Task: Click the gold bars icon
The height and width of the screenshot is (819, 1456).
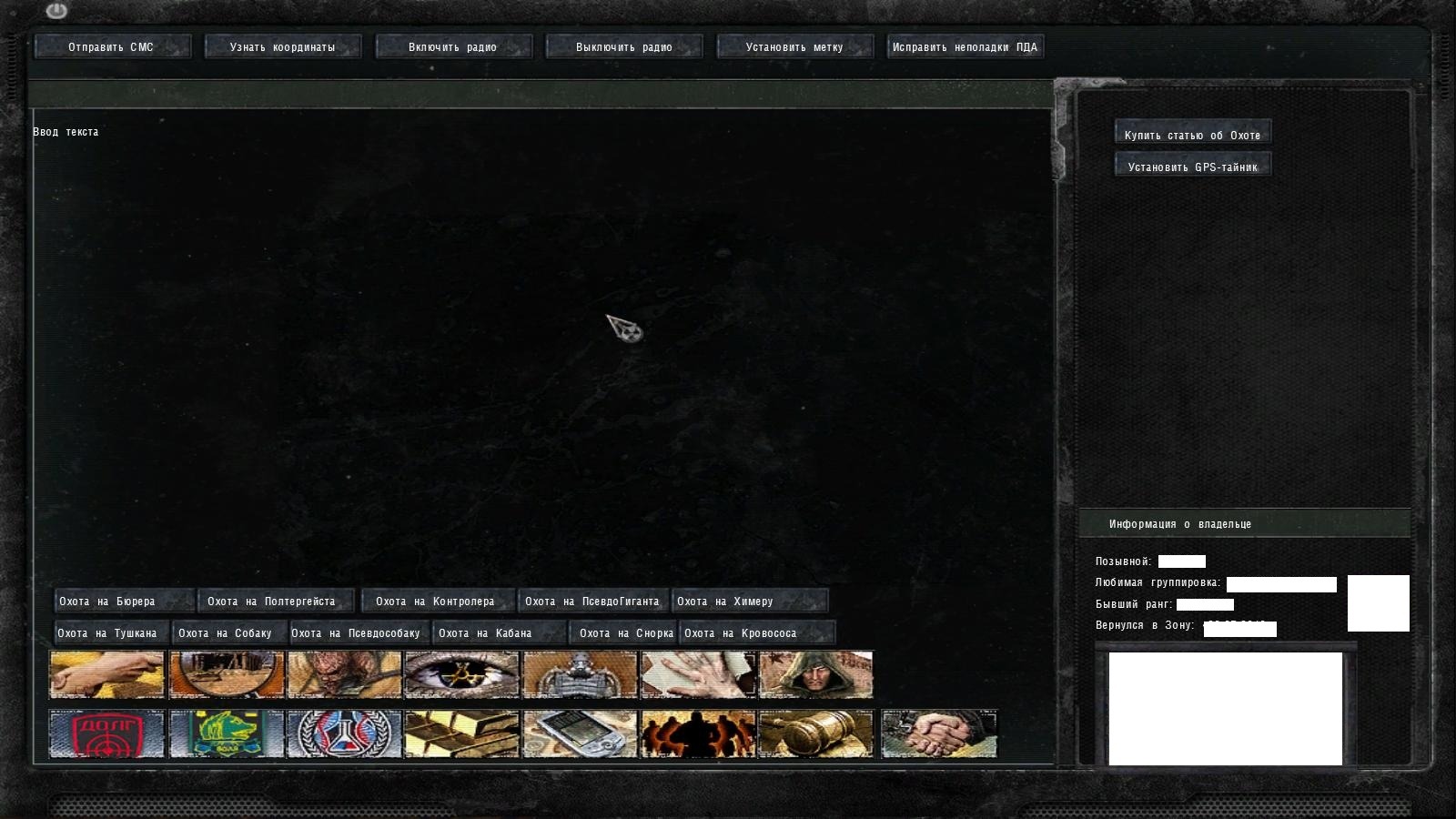Action: (x=461, y=733)
